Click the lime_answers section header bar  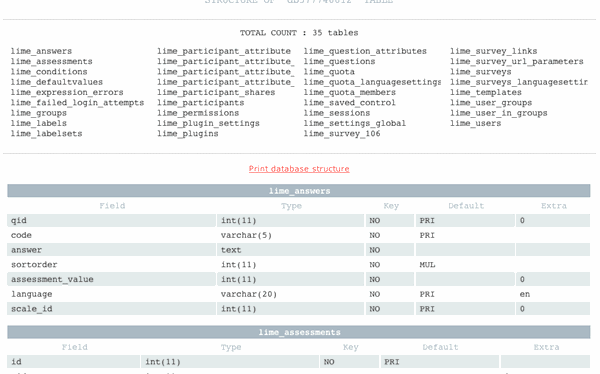pos(299,191)
